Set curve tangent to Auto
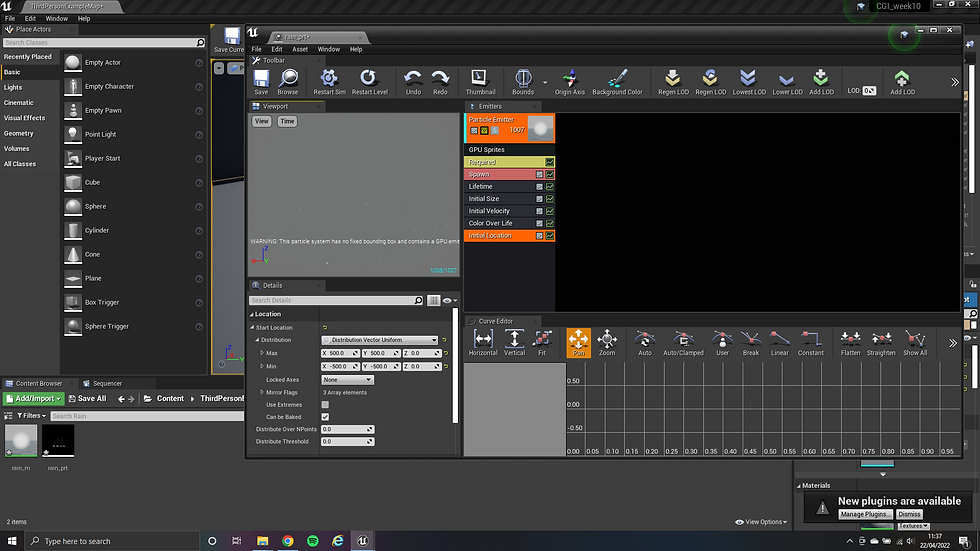The width and height of the screenshot is (980, 551). click(644, 343)
